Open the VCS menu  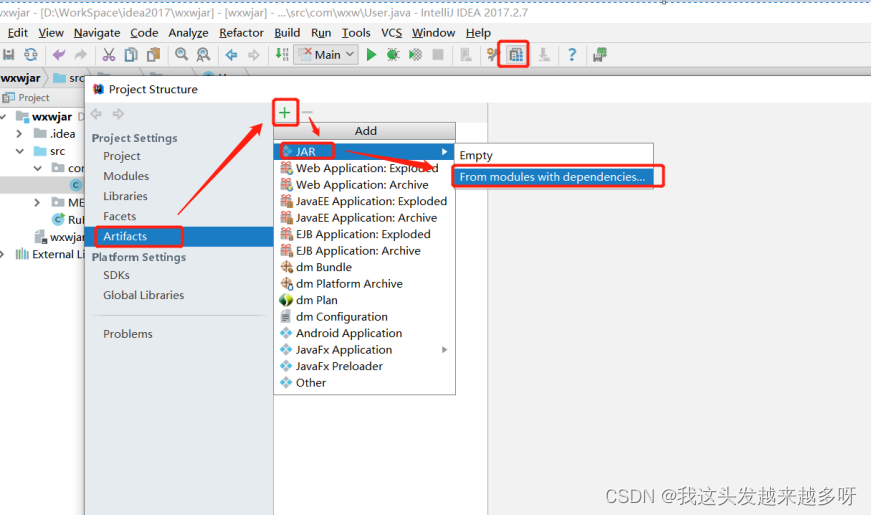pos(392,33)
